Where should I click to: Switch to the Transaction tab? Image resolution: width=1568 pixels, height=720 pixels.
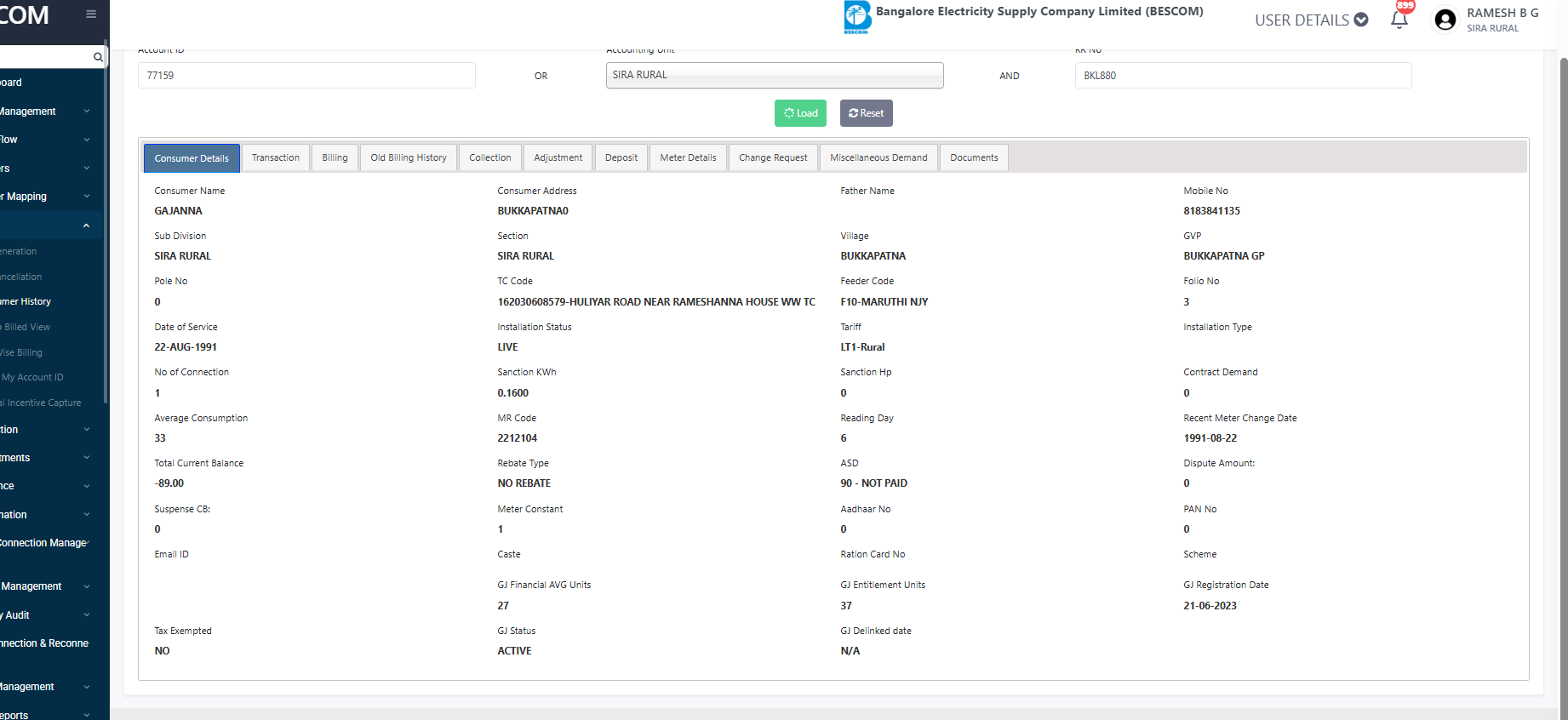pyautogui.click(x=276, y=157)
